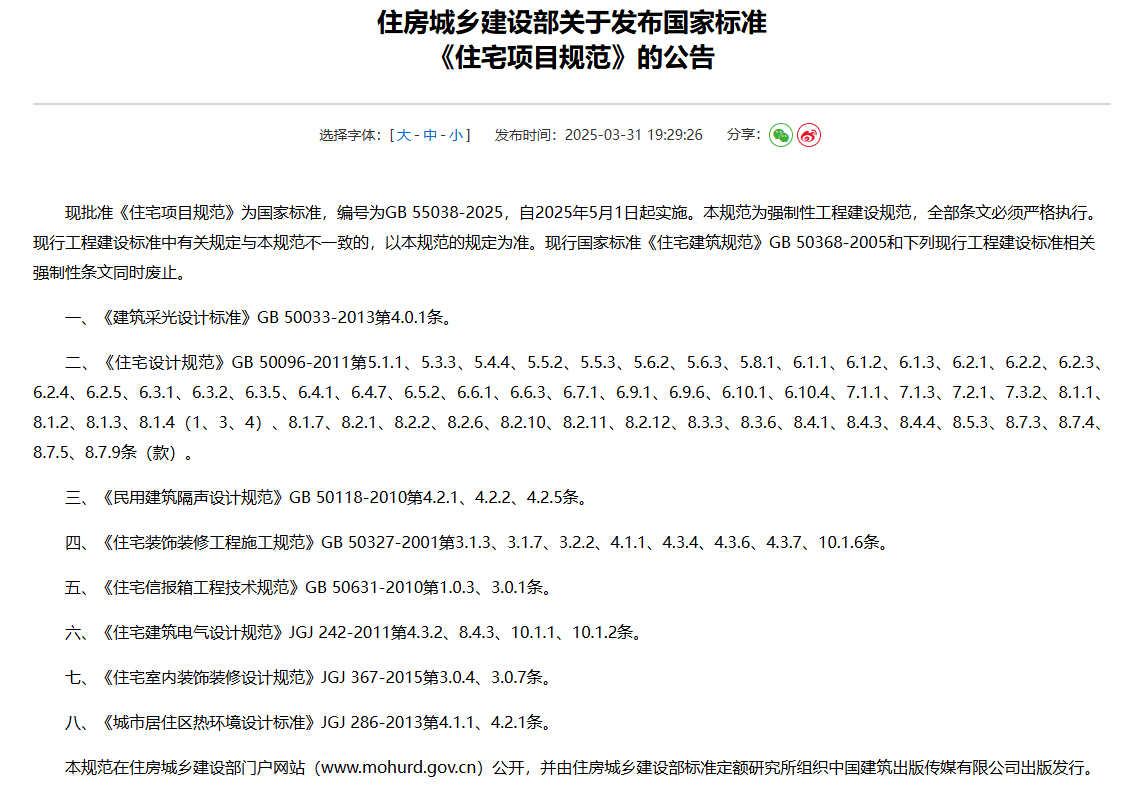
Task: Share the announcement via WeChat icon
Action: 781,135
